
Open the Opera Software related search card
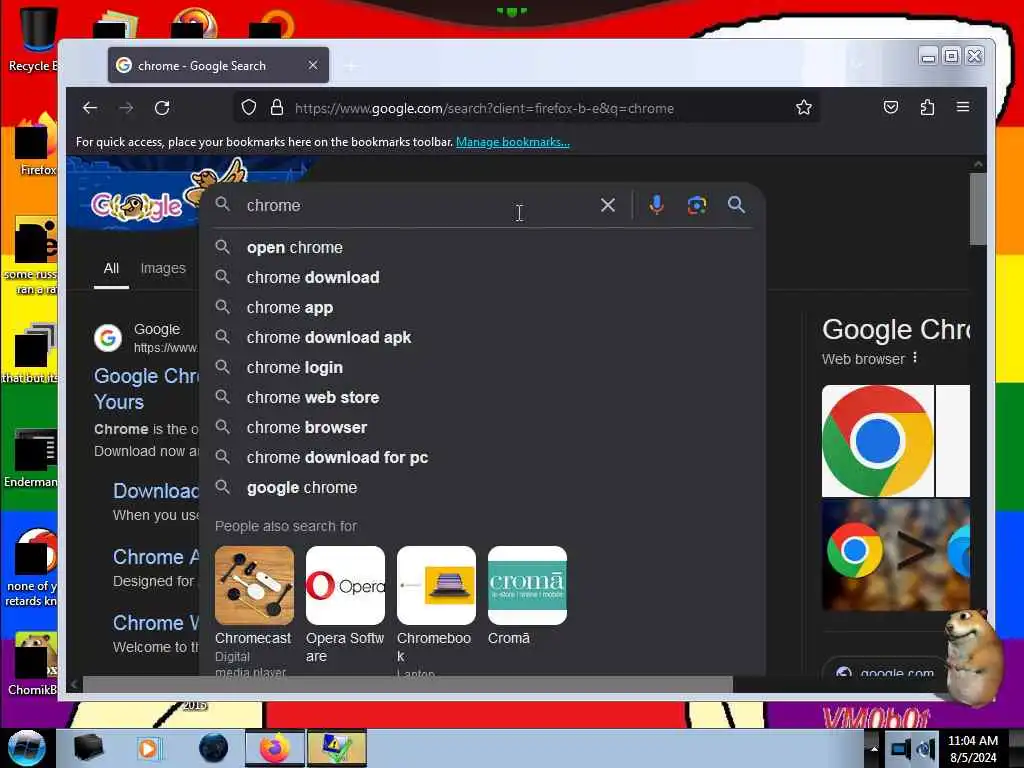click(x=345, y=605)
